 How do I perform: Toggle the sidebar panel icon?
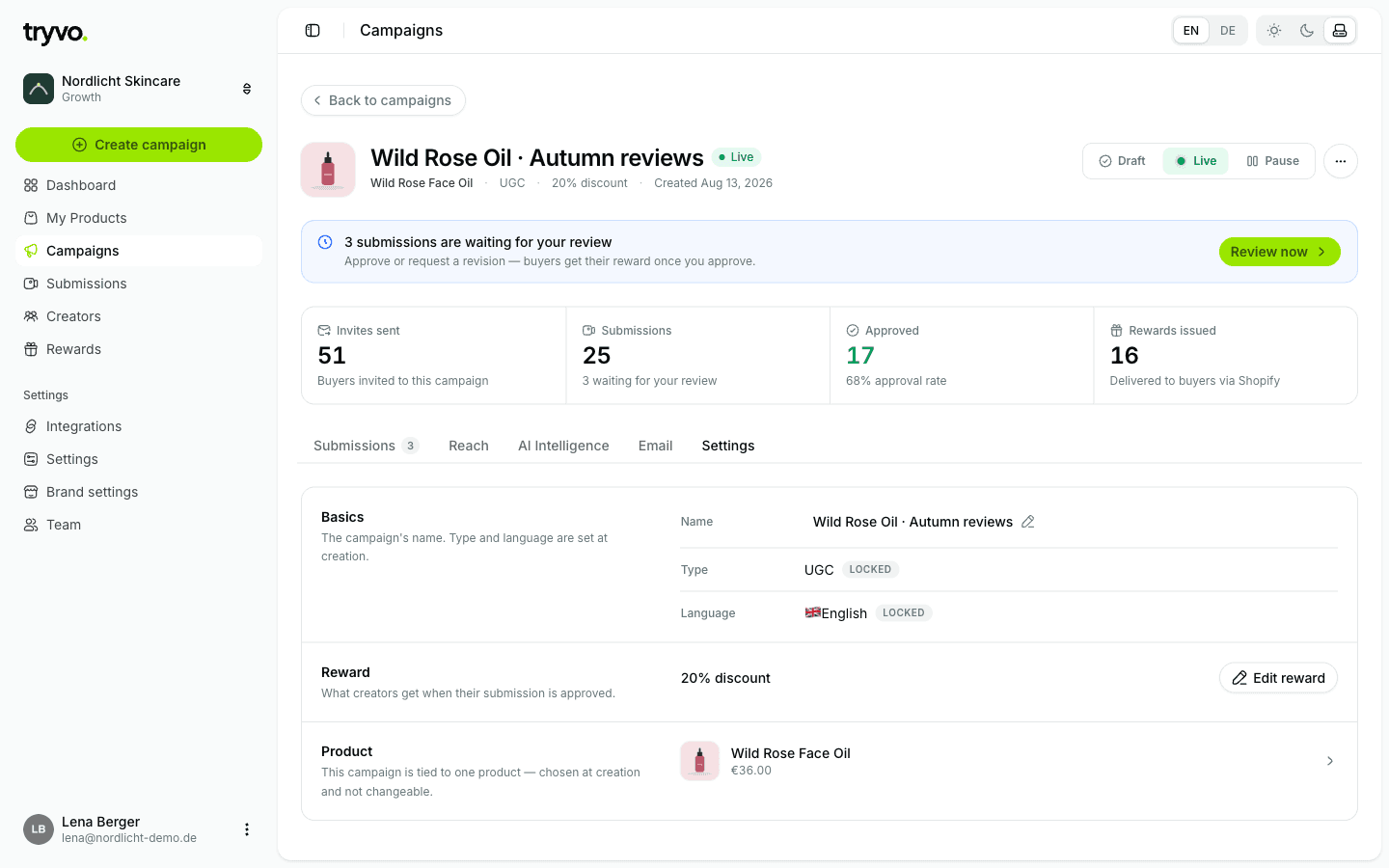coord(313,31)
